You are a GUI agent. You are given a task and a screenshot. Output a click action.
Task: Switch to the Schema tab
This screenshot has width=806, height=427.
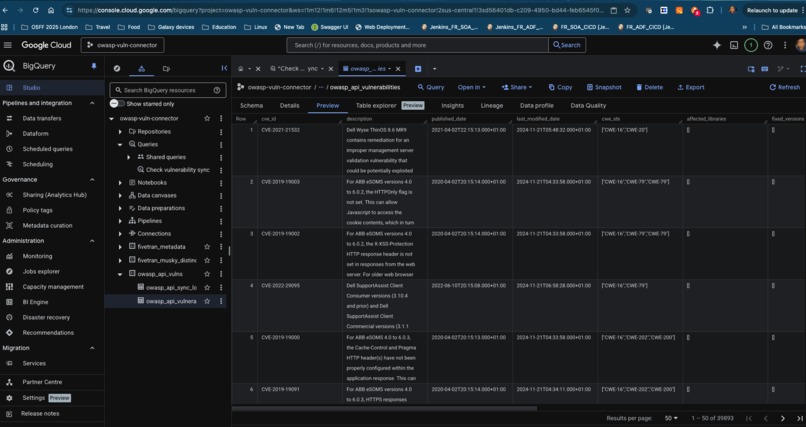coord(251,105)
